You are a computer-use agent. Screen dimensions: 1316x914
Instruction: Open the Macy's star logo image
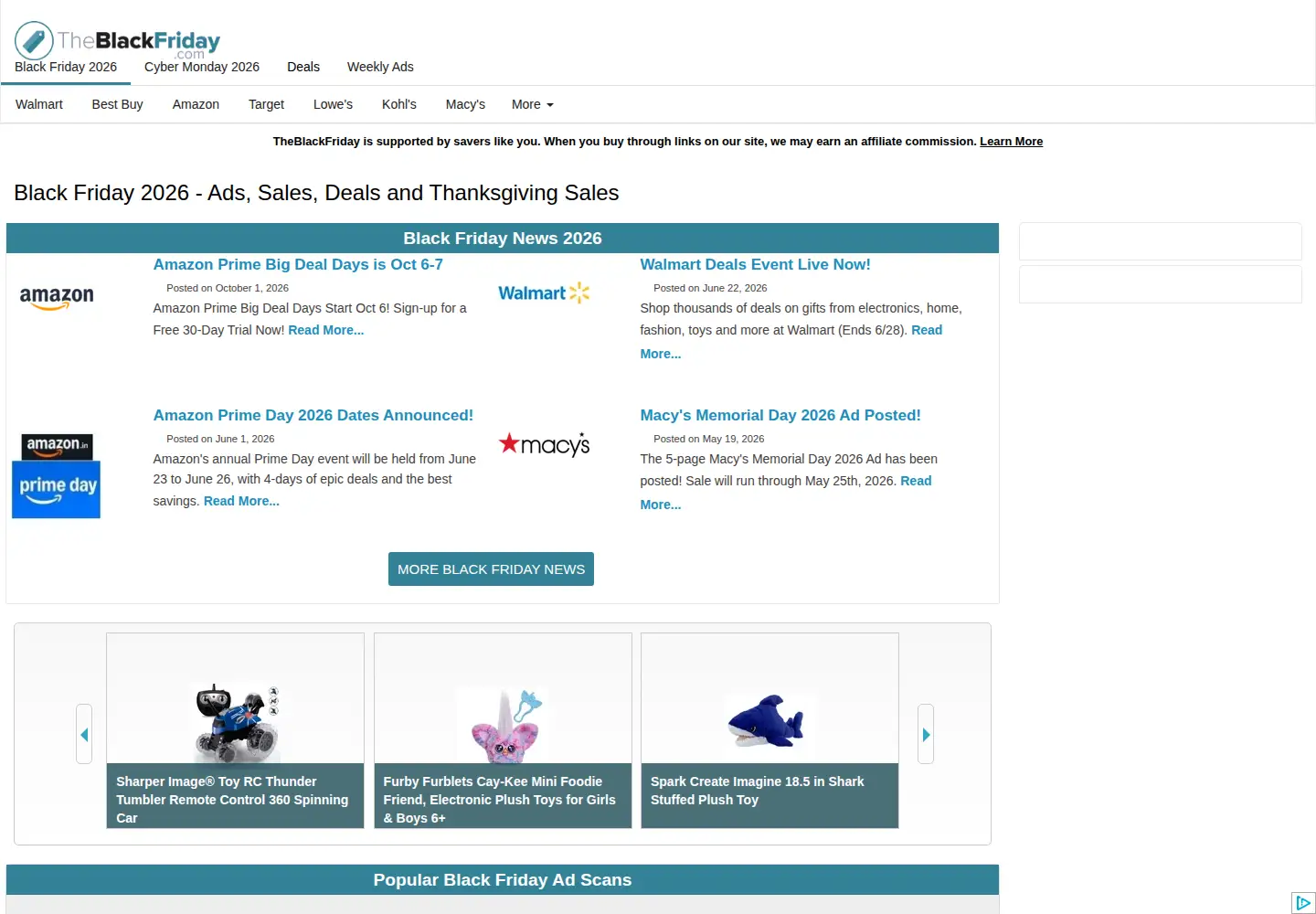coord(544,444)
